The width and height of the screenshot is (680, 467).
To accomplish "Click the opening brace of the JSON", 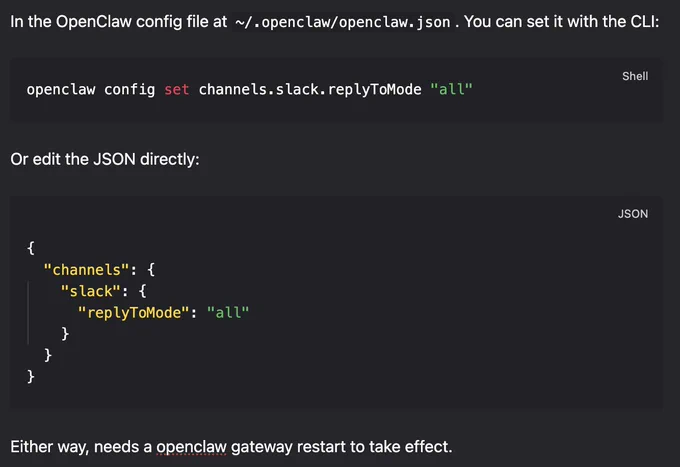I will [31, 248].
